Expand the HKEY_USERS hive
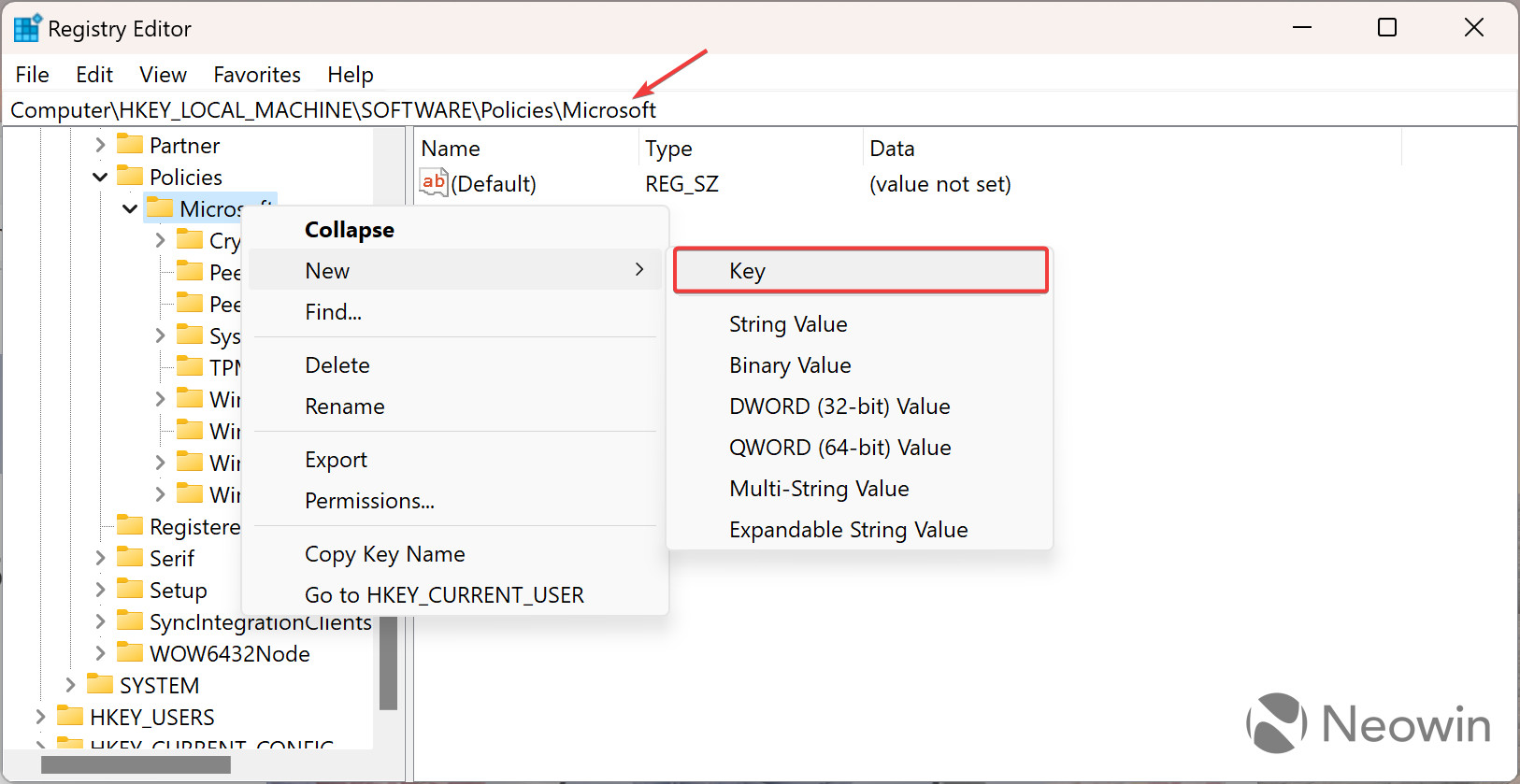This screenshot has height=784, width=1520. pyautogui.click(x=40, y=717)
